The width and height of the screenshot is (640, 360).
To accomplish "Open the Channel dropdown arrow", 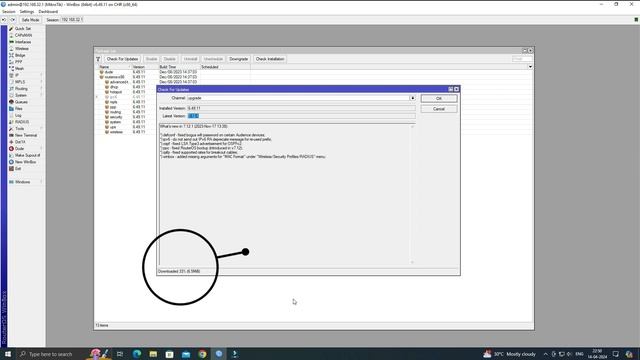I will pyautogui.click(x=412, y=98).
